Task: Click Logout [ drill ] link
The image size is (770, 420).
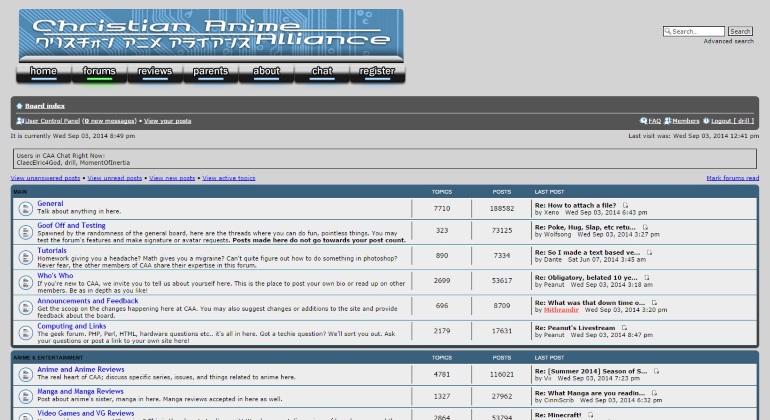Action: coord(732,121)
